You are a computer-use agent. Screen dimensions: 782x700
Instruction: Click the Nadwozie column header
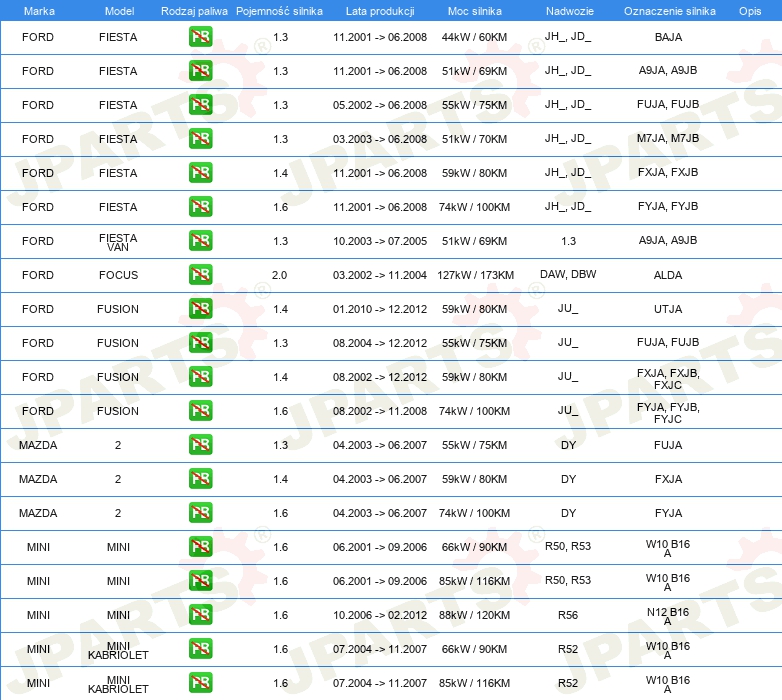pyautogui.click(x=570, y=11)
